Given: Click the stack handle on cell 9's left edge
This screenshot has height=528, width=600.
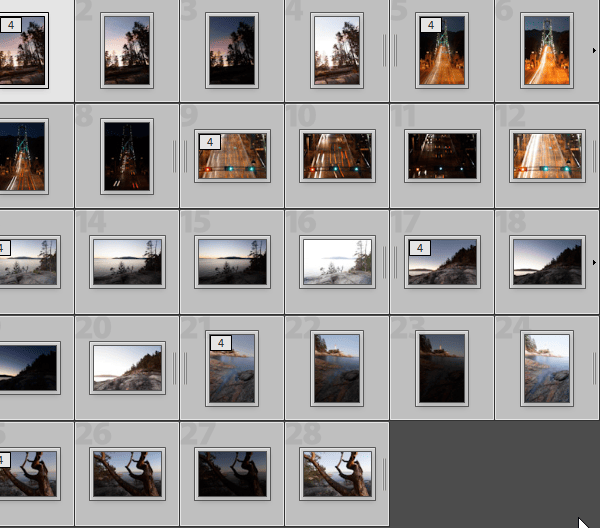Looking at the screenshot, I should [x=185, y=156].
